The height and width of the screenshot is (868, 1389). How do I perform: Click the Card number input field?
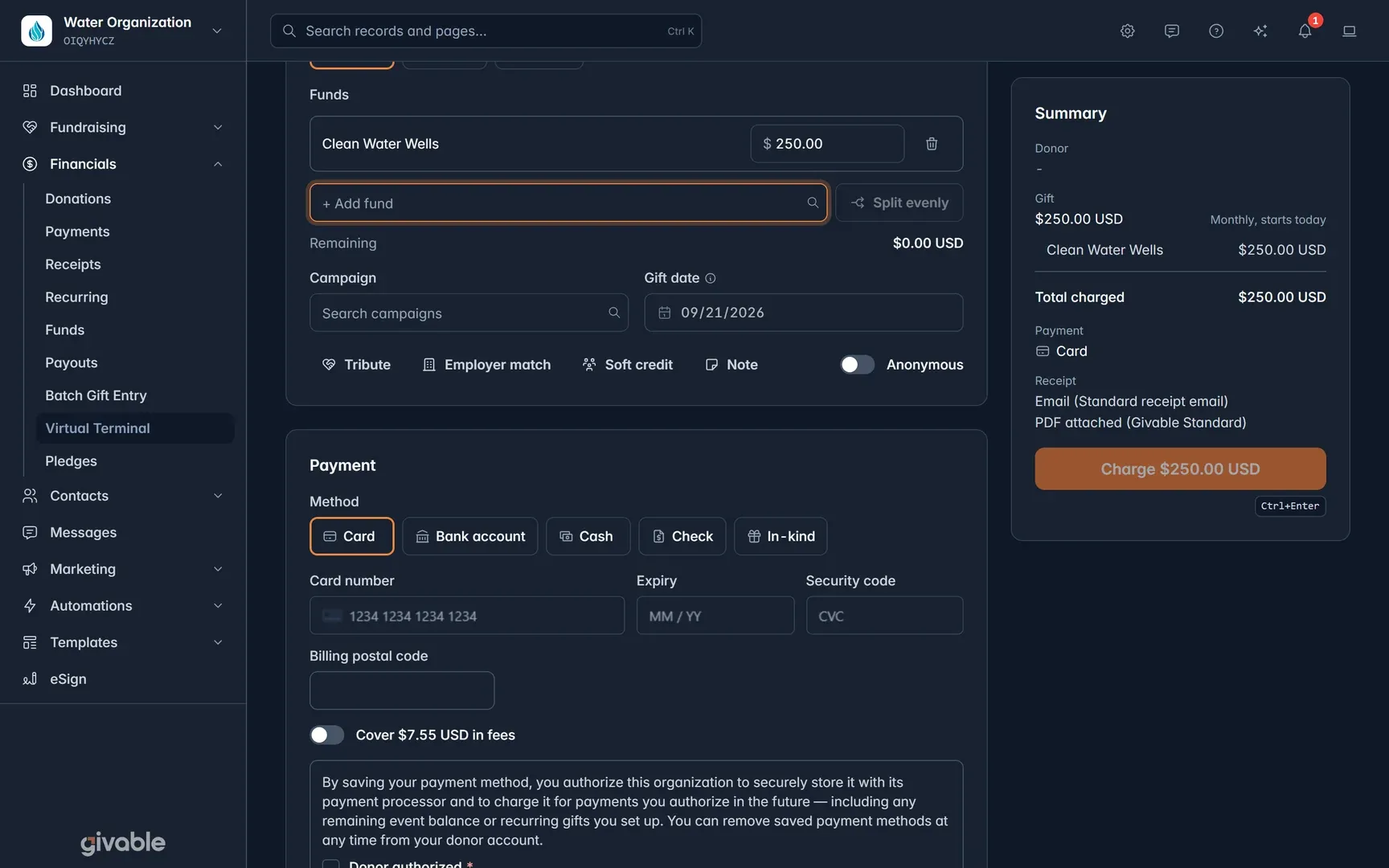[x=467, y=616]
